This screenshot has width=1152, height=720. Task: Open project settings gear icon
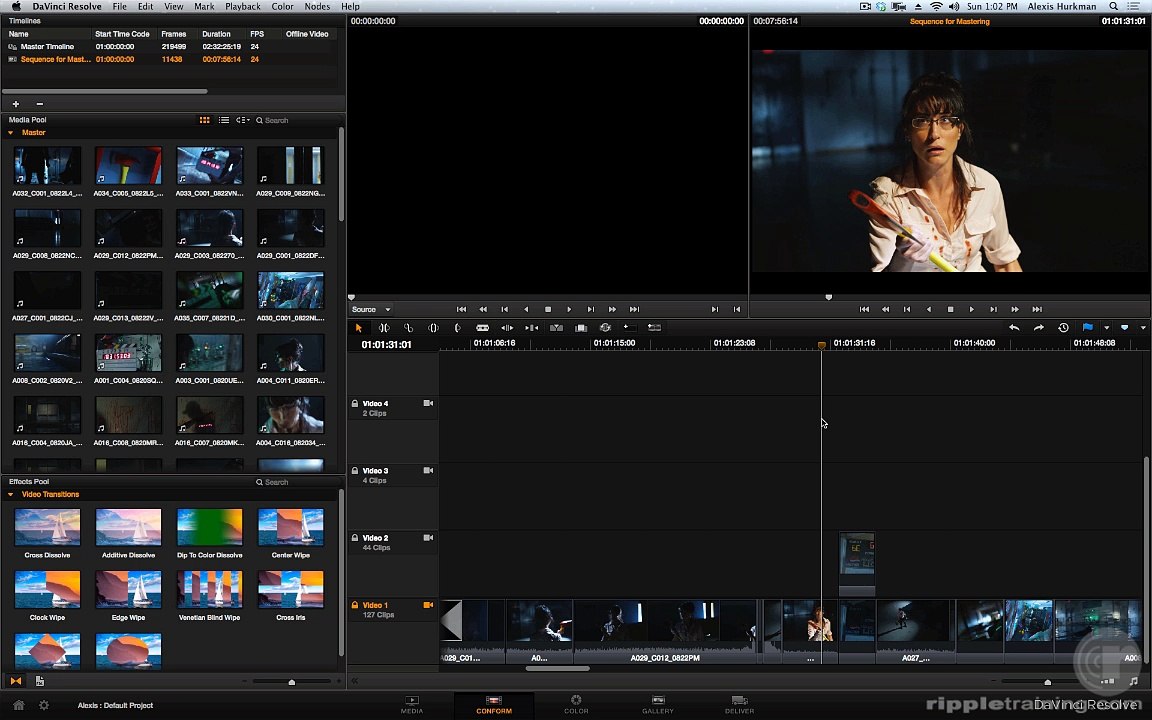click(x=44, y=705)
